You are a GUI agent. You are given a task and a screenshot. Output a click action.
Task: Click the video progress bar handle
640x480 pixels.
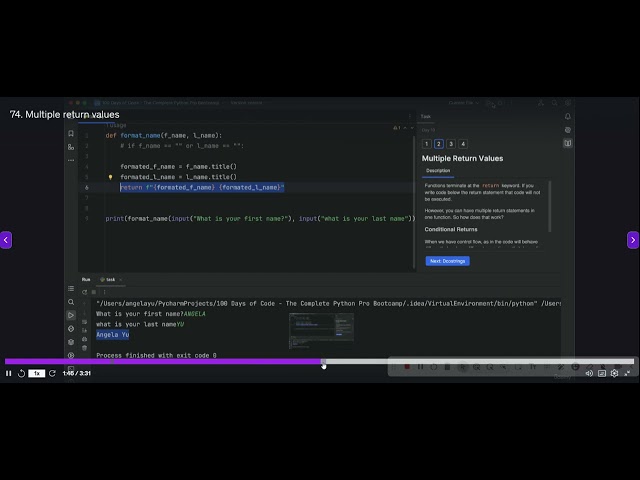point(323,362)
